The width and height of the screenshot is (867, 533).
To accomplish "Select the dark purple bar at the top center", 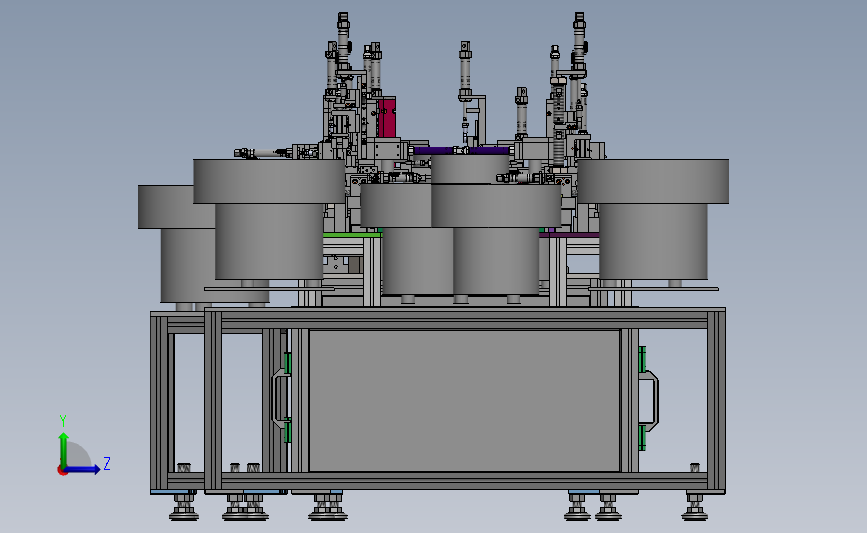I will point(462,150).
